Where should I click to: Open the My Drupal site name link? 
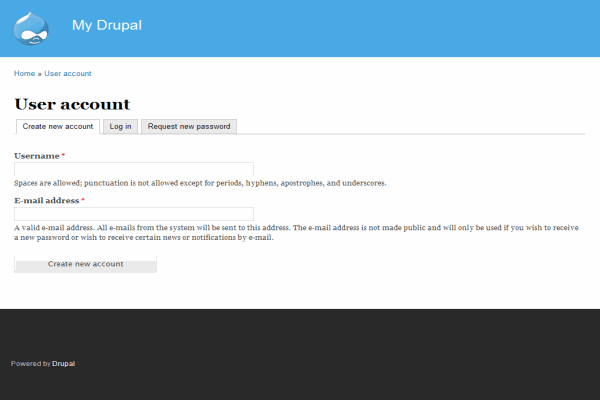(106, 25)
